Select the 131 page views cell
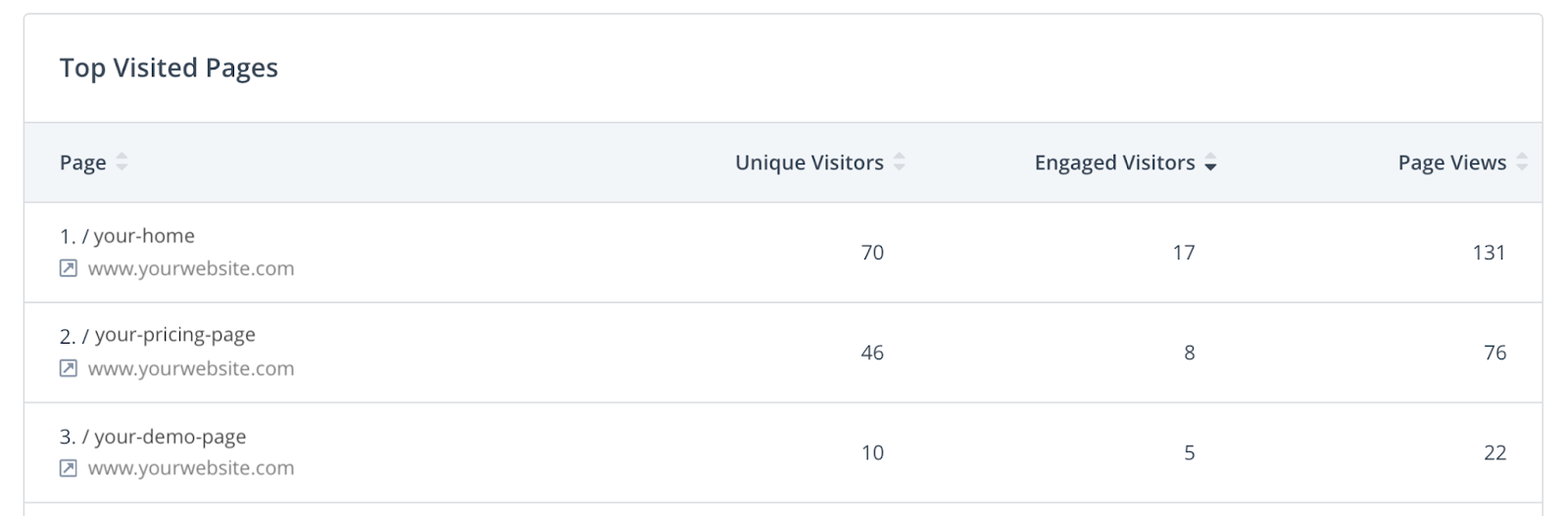Image resolution: width=1568 pixels, height=516 pixels. tap(1488, 253)
